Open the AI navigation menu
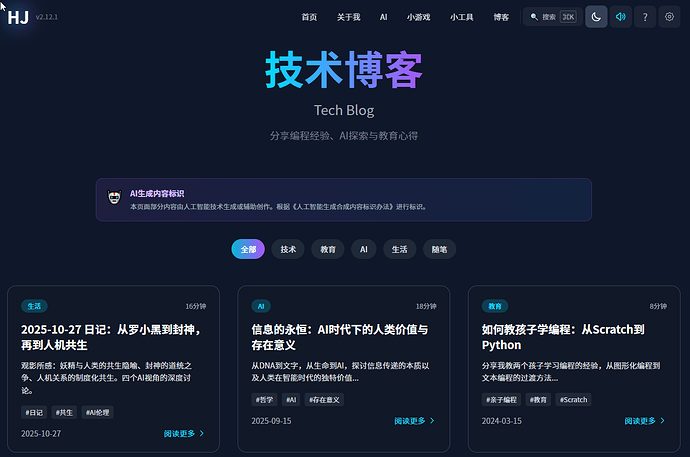Screen dimensions: 690x457 coord(383,17)
